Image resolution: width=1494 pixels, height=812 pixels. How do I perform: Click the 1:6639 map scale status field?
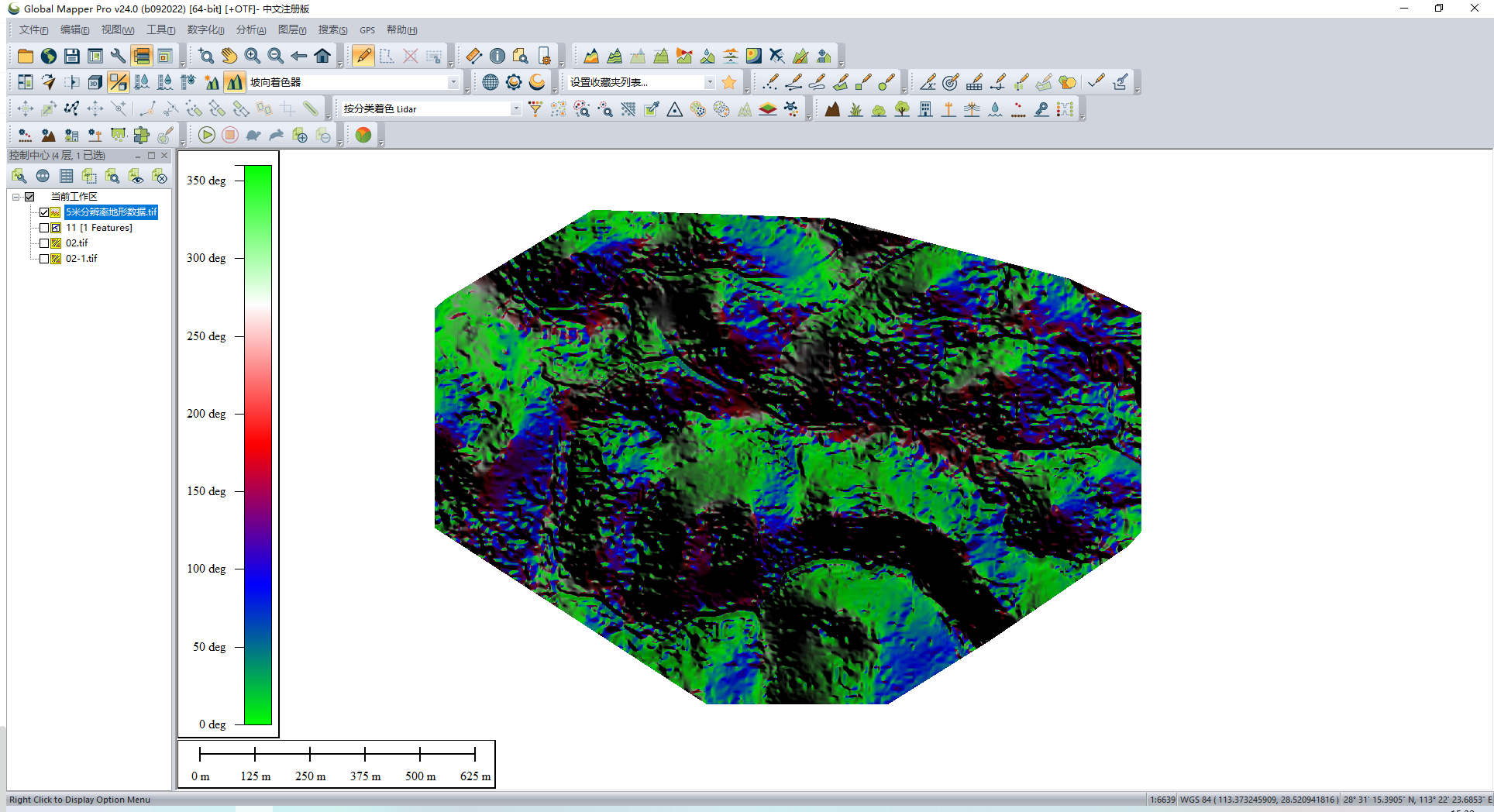pos(1162,800)
